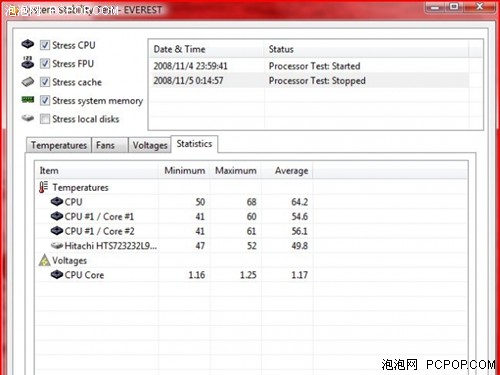Image resolution: width=500 pixels, height=375 pixels.
Task: Click the Average column header
Action: (x=287, y=171)
